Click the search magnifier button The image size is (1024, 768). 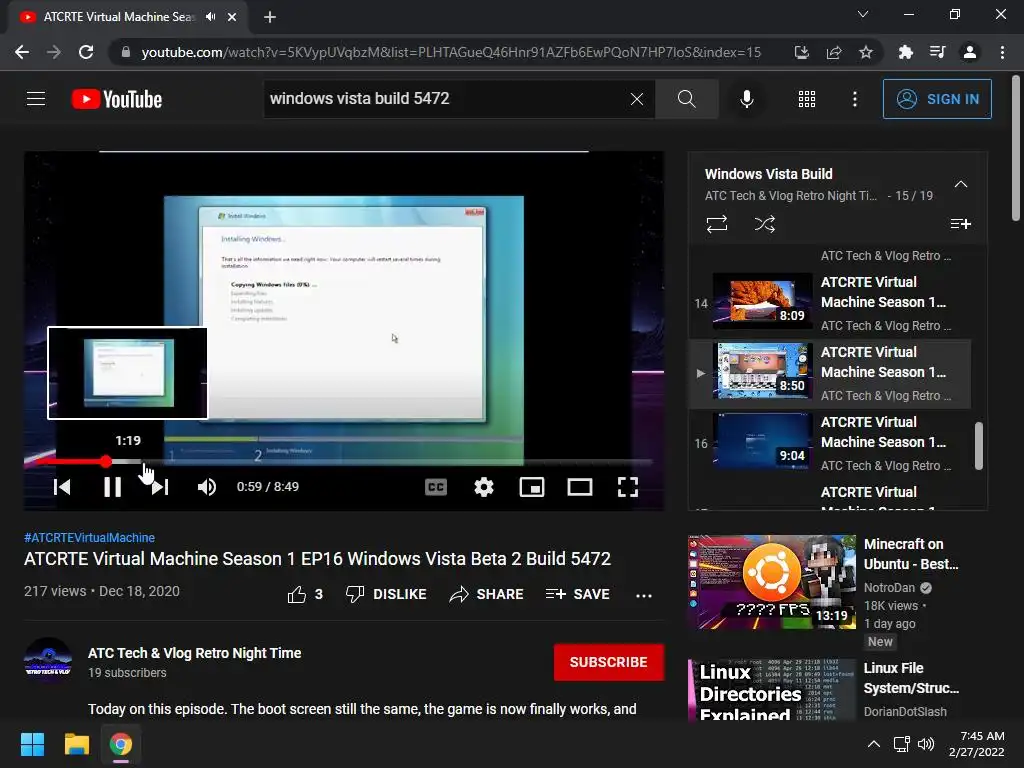coord(686,99)
